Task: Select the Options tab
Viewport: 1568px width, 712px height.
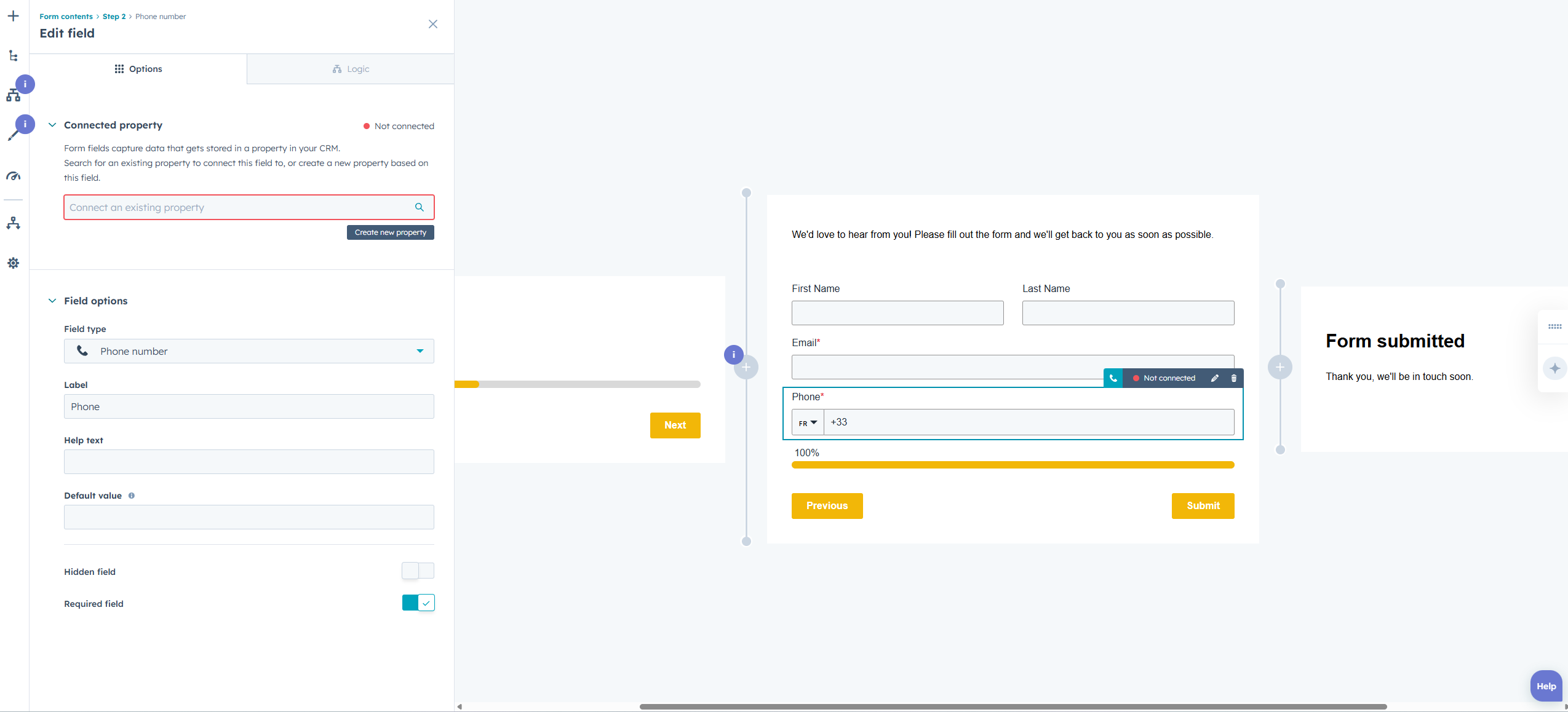Action: [x=138, y=69]
